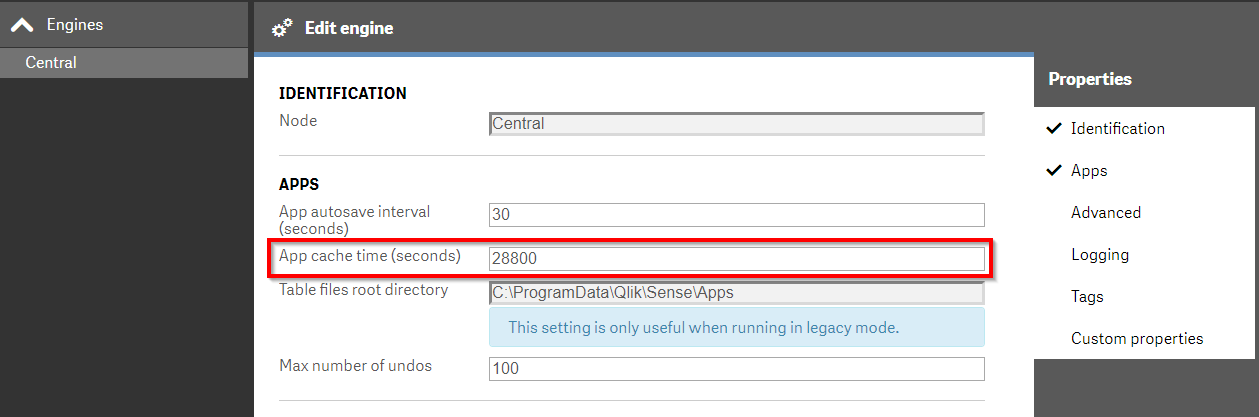The image size is (1259, 417).
Task: Click the Properties panel heading
Action: (1090, 79)
